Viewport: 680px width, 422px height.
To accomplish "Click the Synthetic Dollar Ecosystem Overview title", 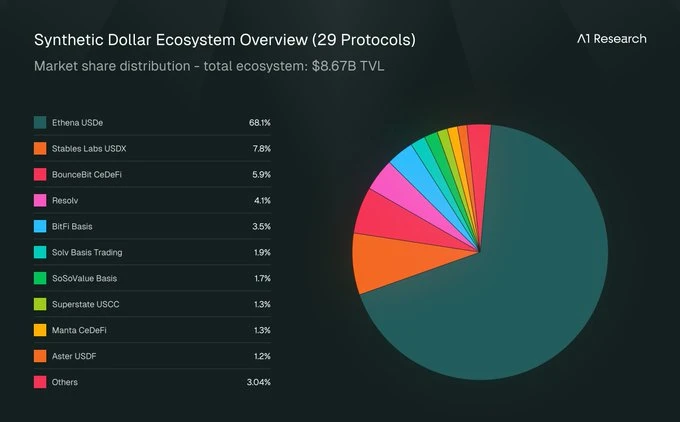I will pyautogui.click(x=225, y=40).
